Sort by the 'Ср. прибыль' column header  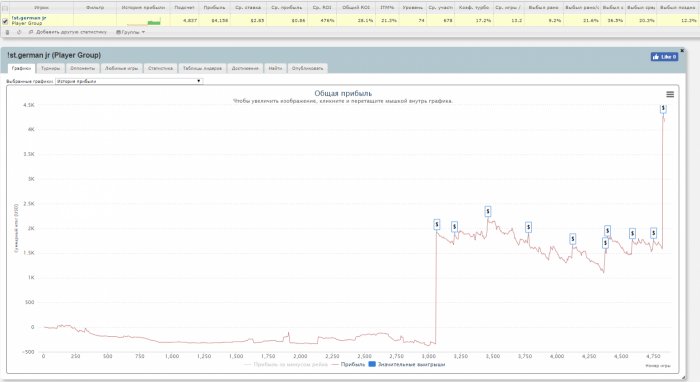287,8
